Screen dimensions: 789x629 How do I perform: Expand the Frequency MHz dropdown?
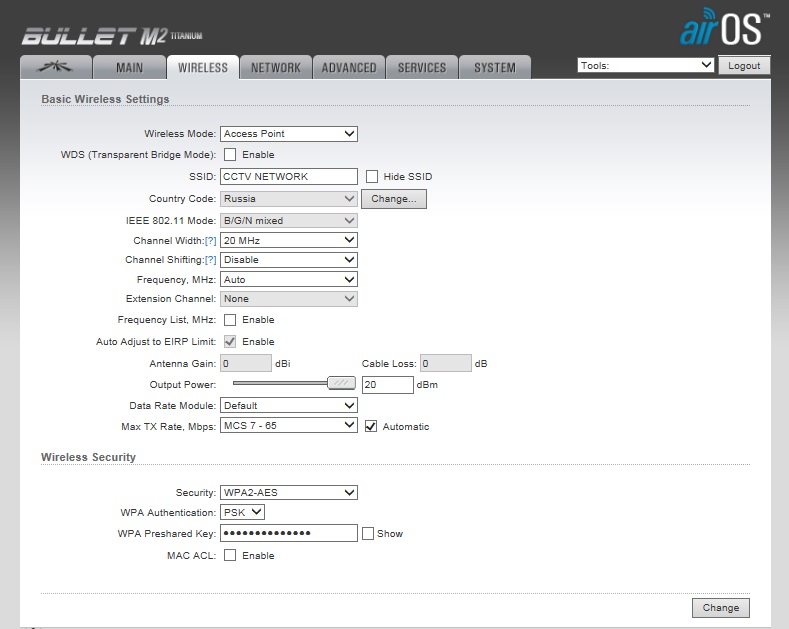click(289, 280)
